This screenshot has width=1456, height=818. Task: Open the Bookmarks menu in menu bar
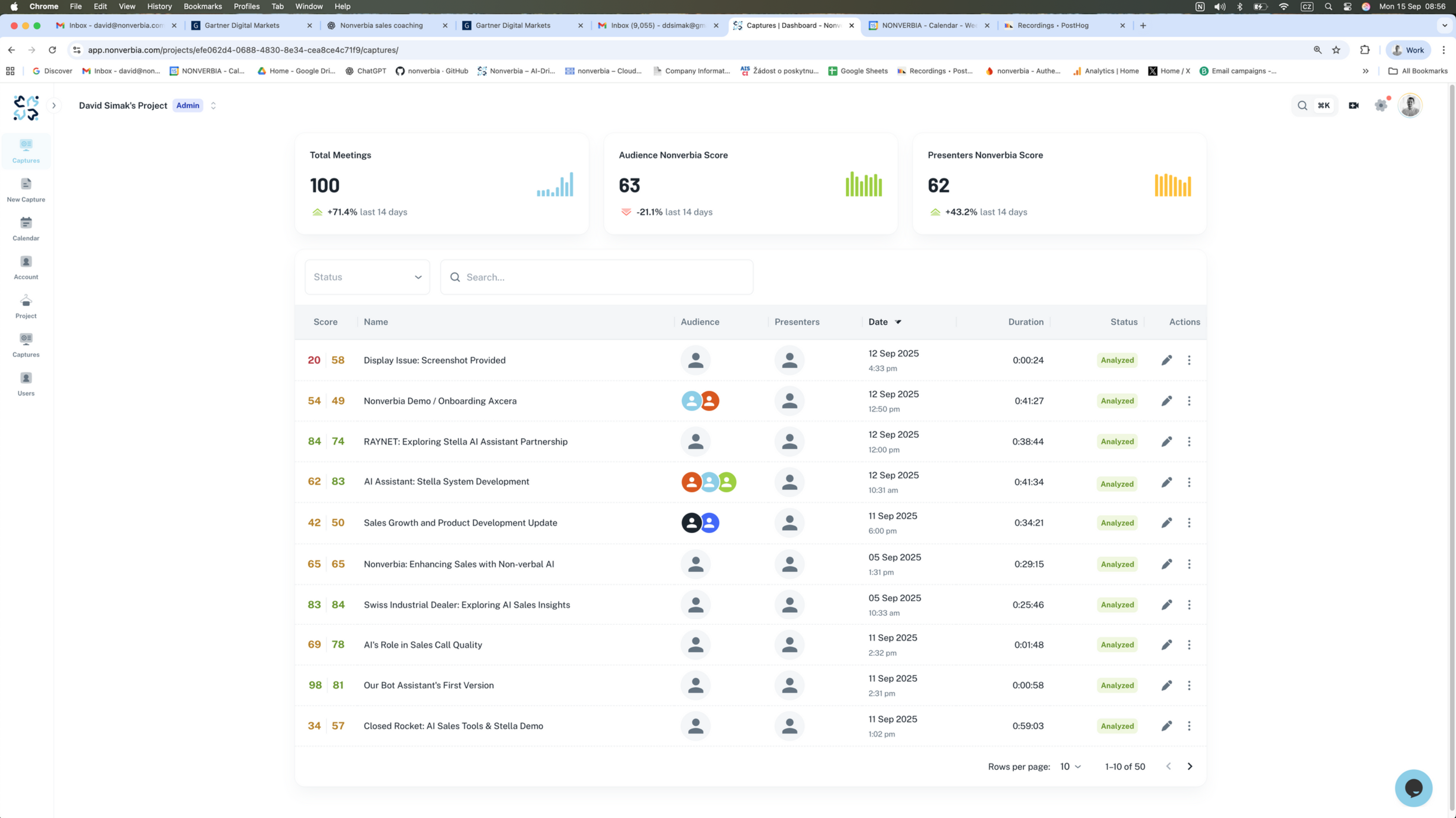point(202,6)
